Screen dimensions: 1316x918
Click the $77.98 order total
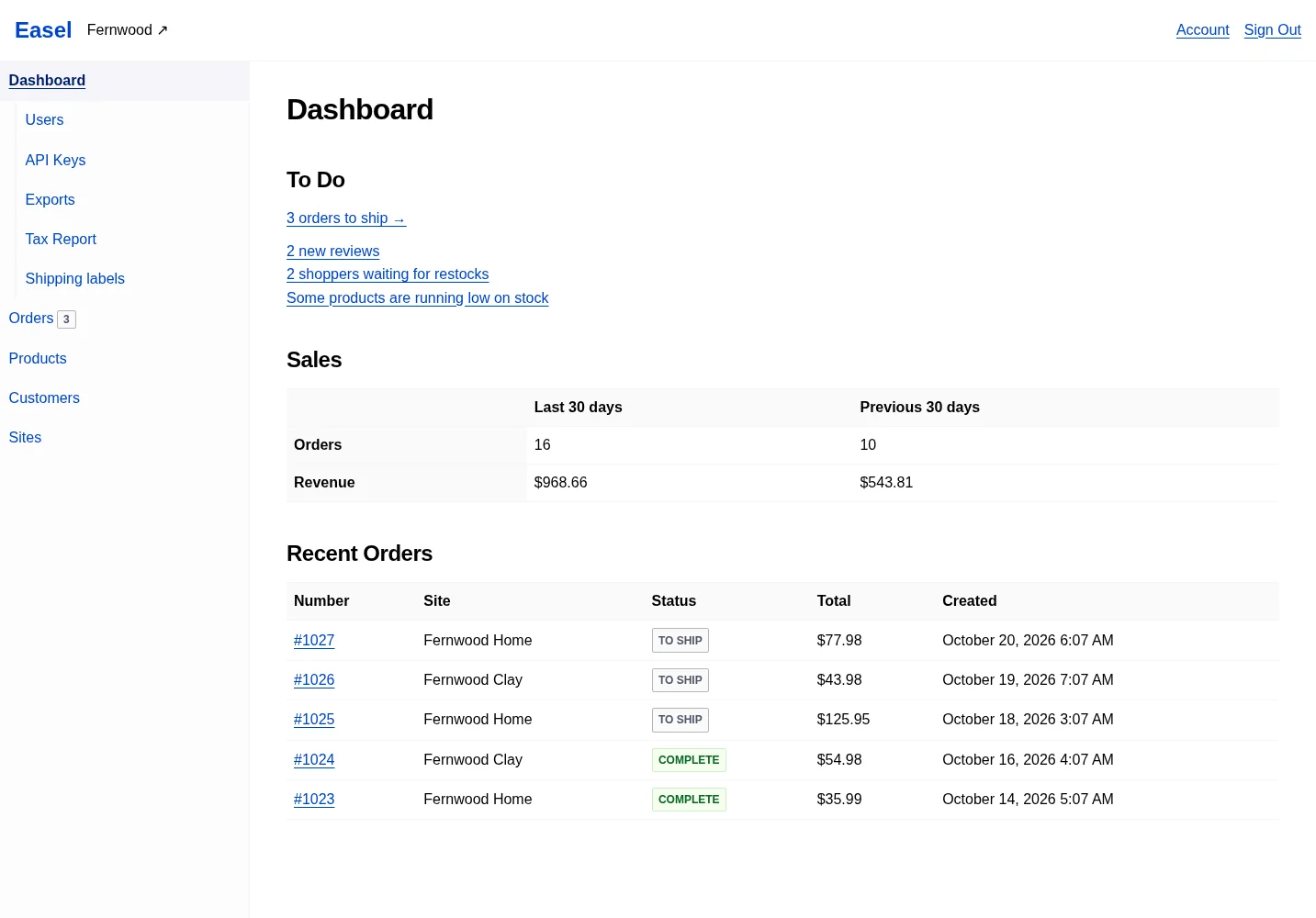pyautogui.click(x=839, y=641)
